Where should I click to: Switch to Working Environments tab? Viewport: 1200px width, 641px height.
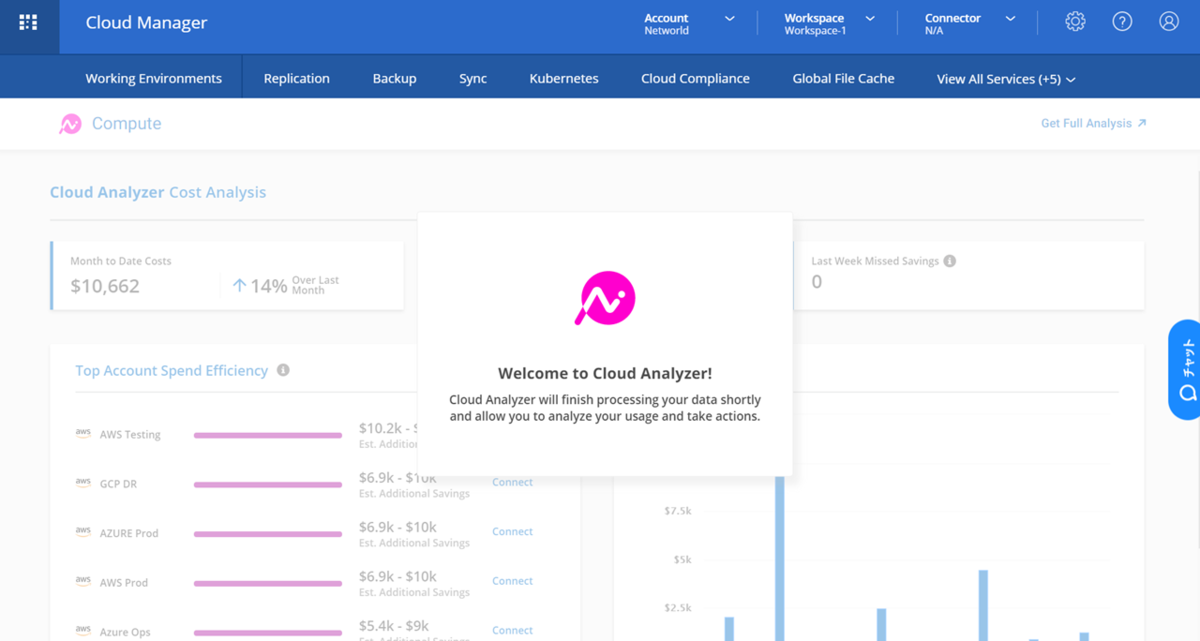(153, 78)
